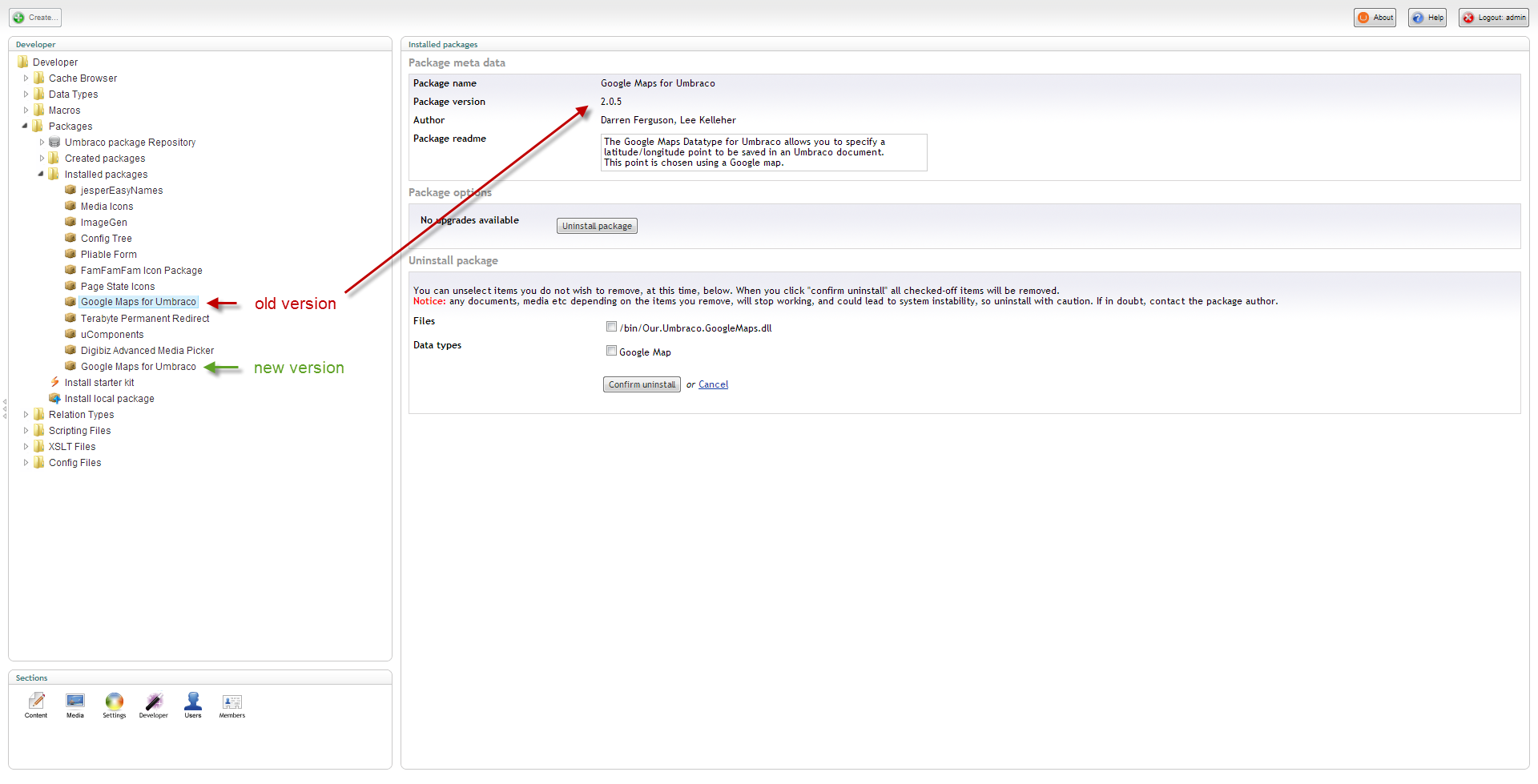Check the /bin/Our.Umbraco.GoogleMaps.dll file checkbox
Image resolution: width=1538 pixels, height=784 pixels.
pos(612,327)
